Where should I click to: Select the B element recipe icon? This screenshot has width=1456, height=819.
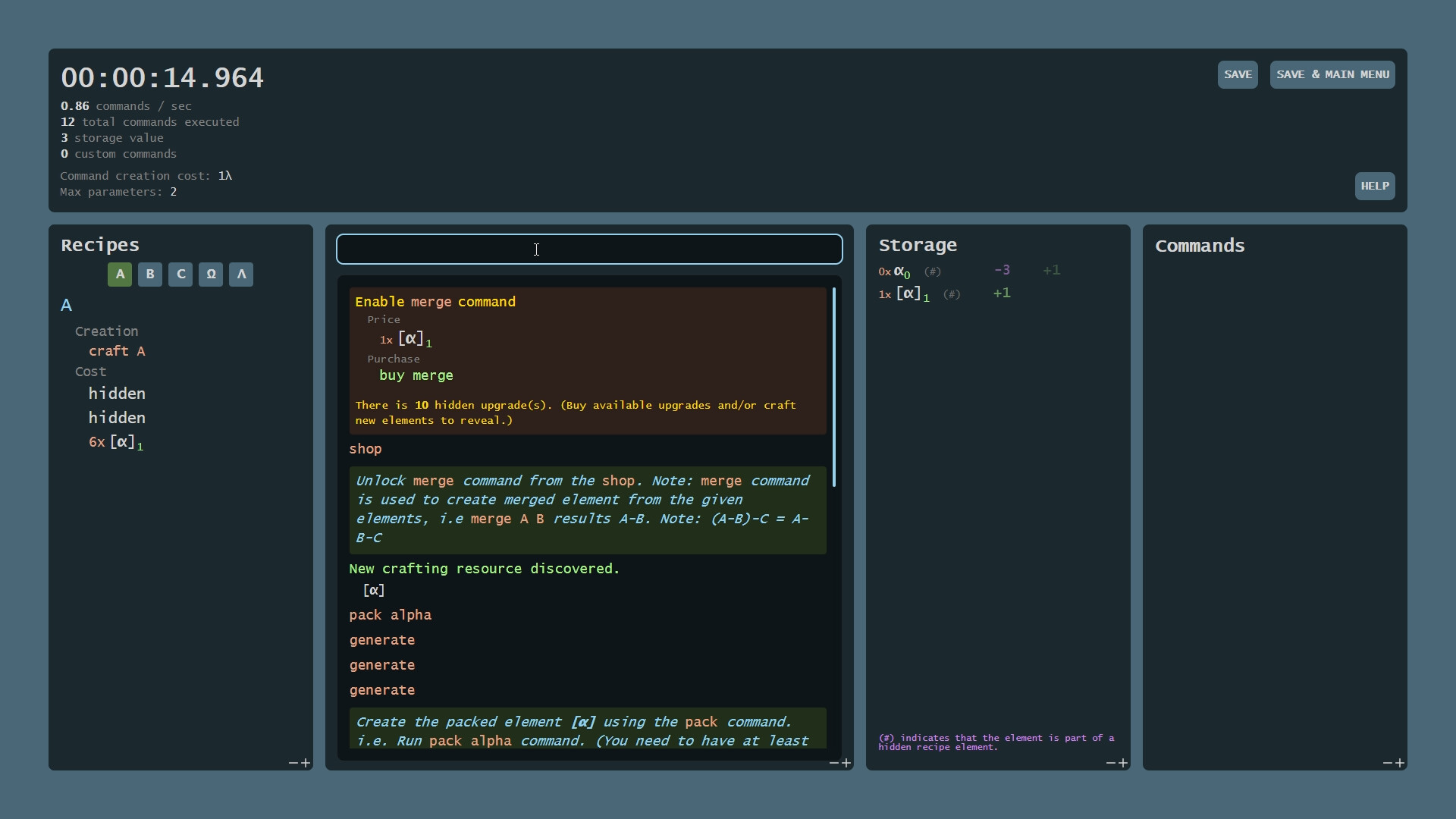click(149, 275)
